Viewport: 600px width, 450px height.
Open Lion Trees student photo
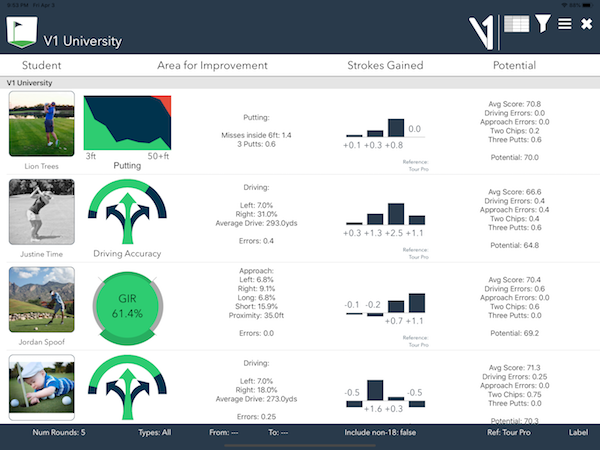[41, 124]
